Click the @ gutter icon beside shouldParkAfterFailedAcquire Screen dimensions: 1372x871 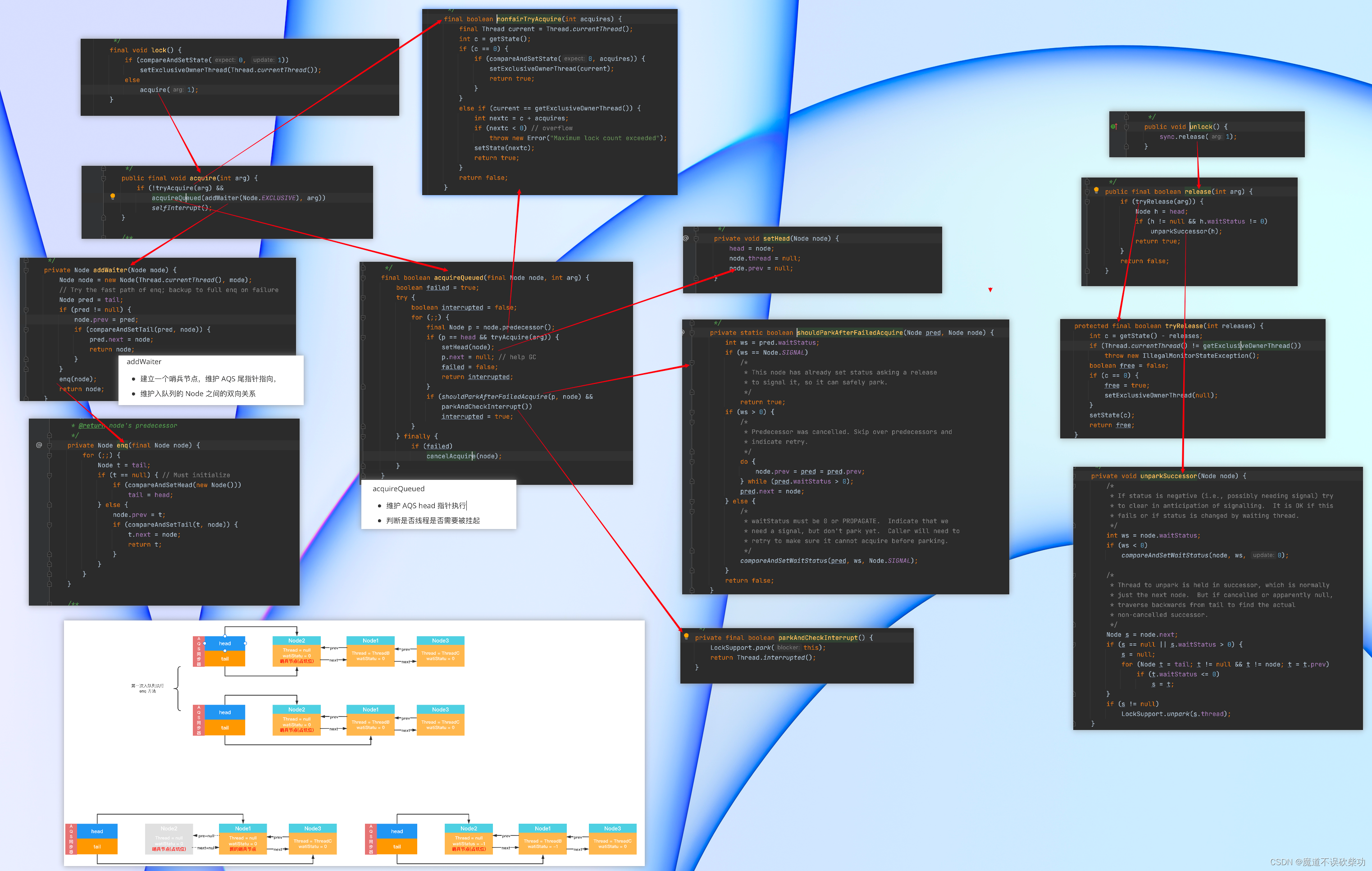coord(683,332)
